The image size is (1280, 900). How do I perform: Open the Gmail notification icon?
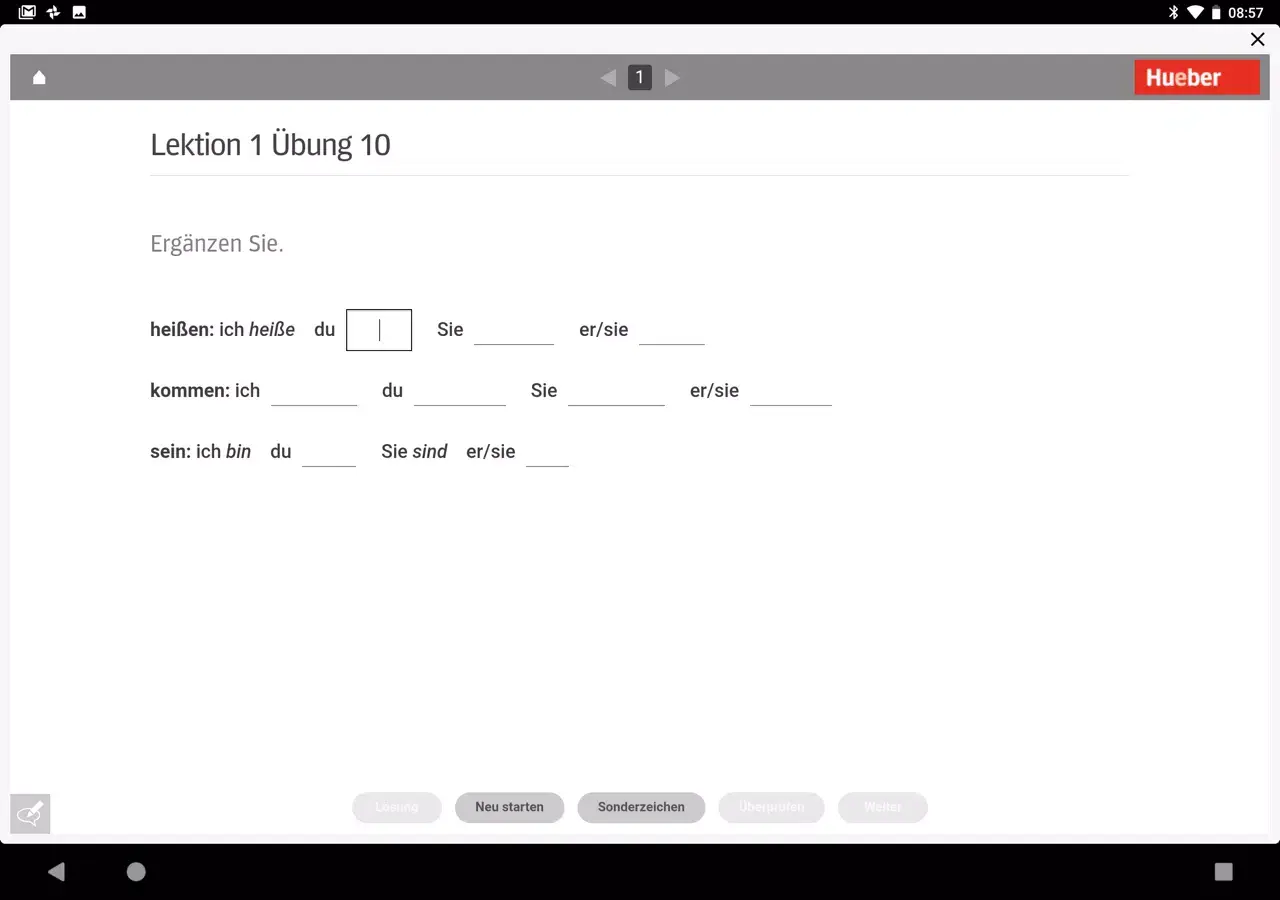[x=27, y=12]
